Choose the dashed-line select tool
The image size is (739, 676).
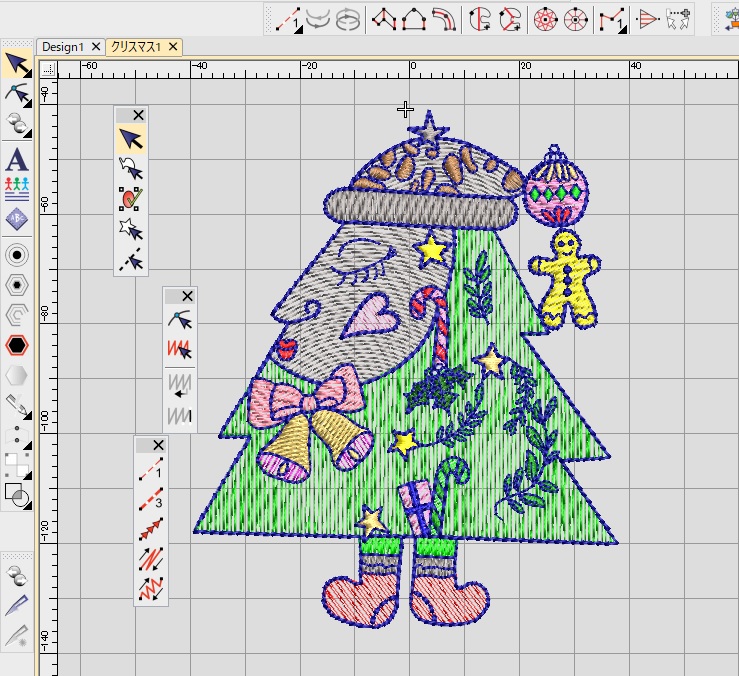(131, 260)
